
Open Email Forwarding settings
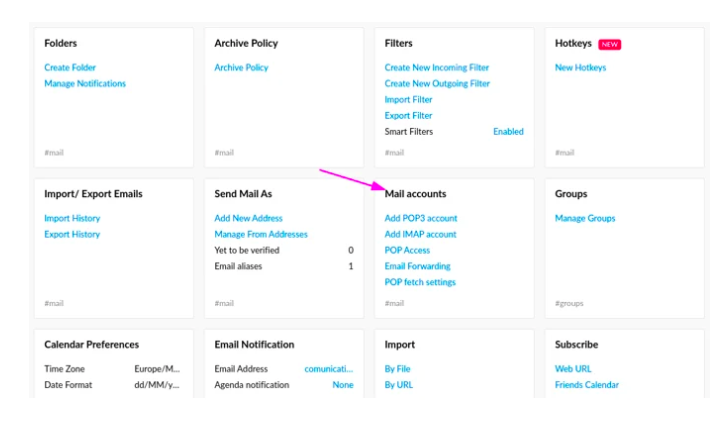418,266
